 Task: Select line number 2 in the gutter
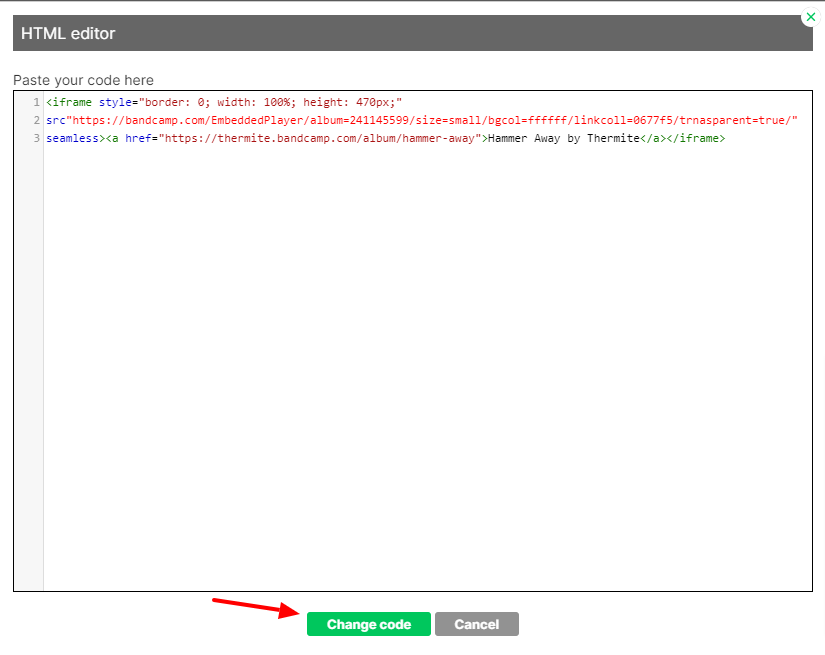coord(36,120)
